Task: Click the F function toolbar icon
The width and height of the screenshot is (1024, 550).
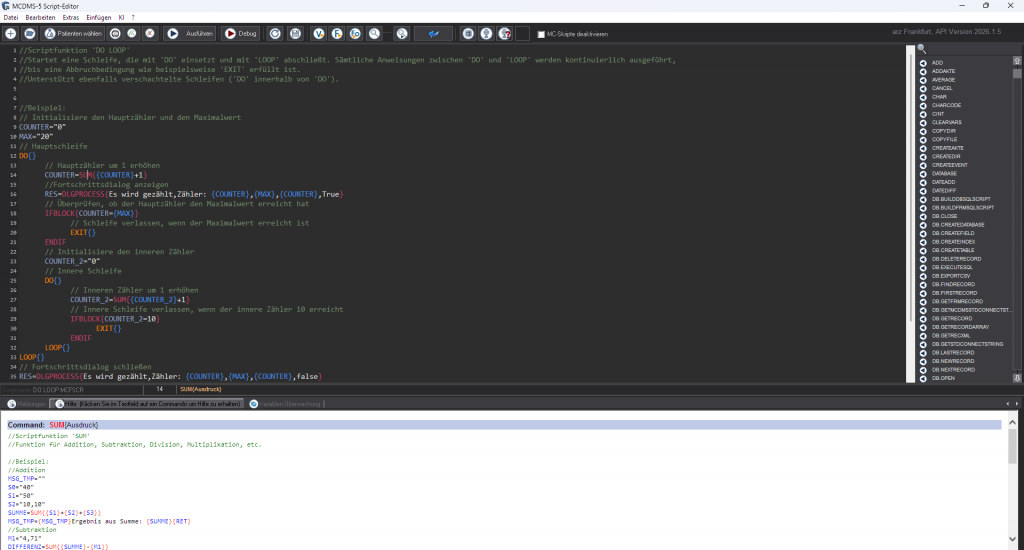Action: [x=337, y=33]
